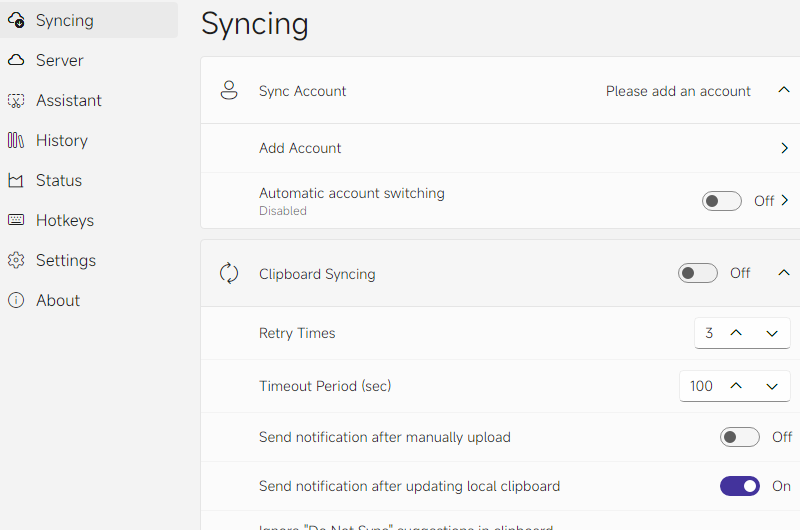Click the History books icon
The height and width of the screenshot is (530, 800).
(16, 140)
